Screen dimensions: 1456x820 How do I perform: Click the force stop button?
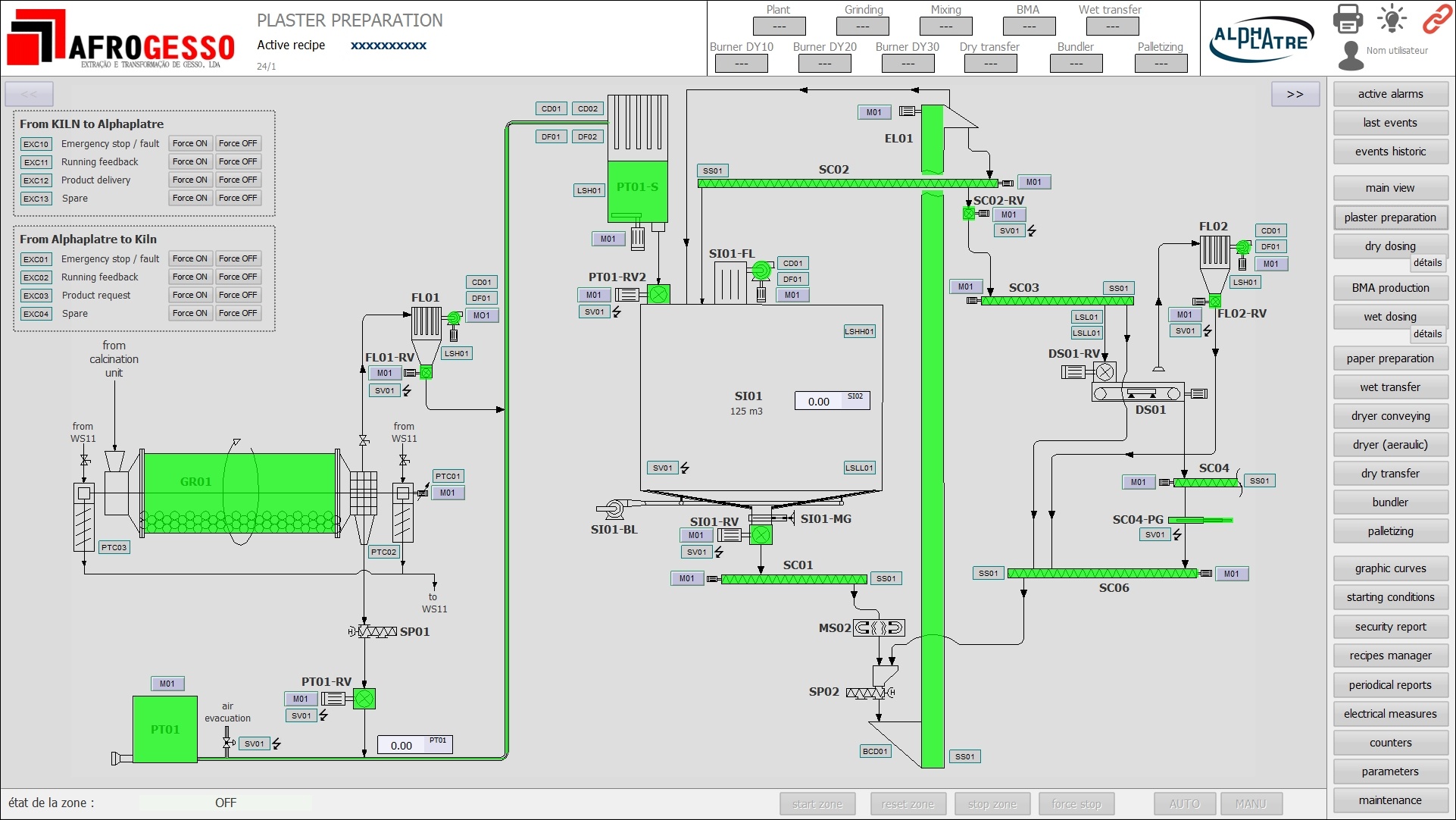click(1076, 804)
